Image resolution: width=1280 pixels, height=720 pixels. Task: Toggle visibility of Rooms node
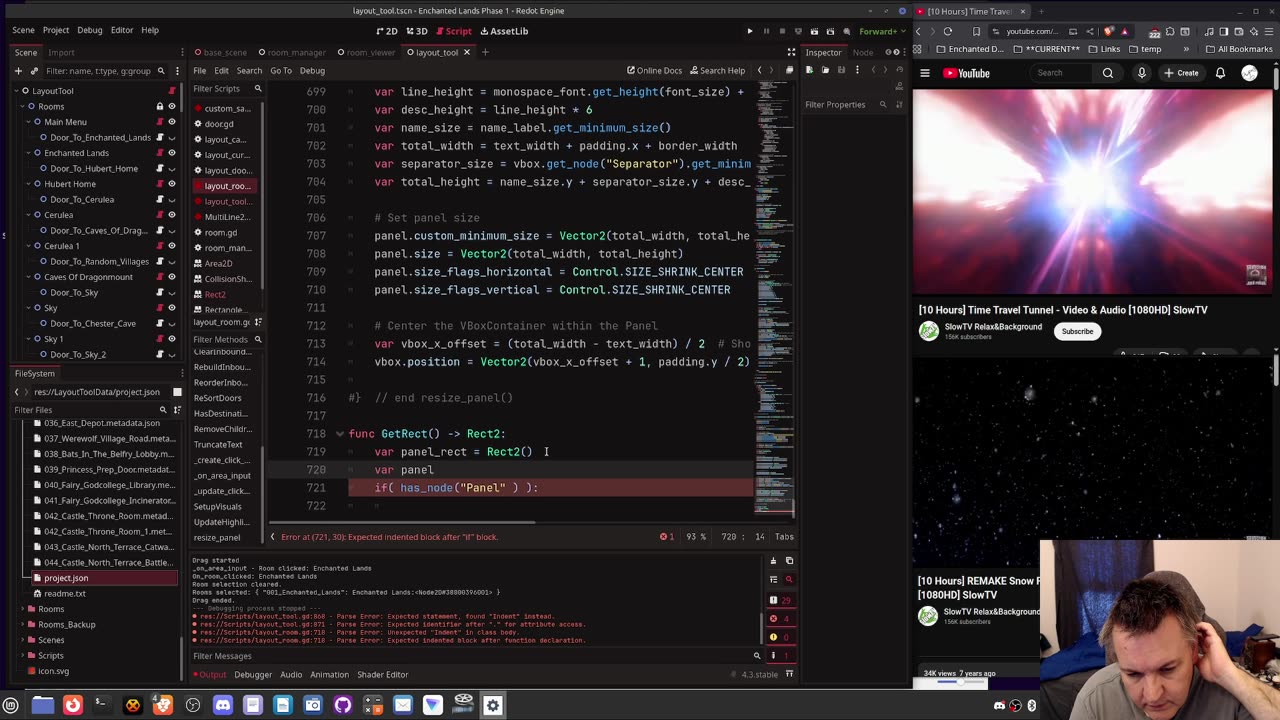[x=171, y=106]
